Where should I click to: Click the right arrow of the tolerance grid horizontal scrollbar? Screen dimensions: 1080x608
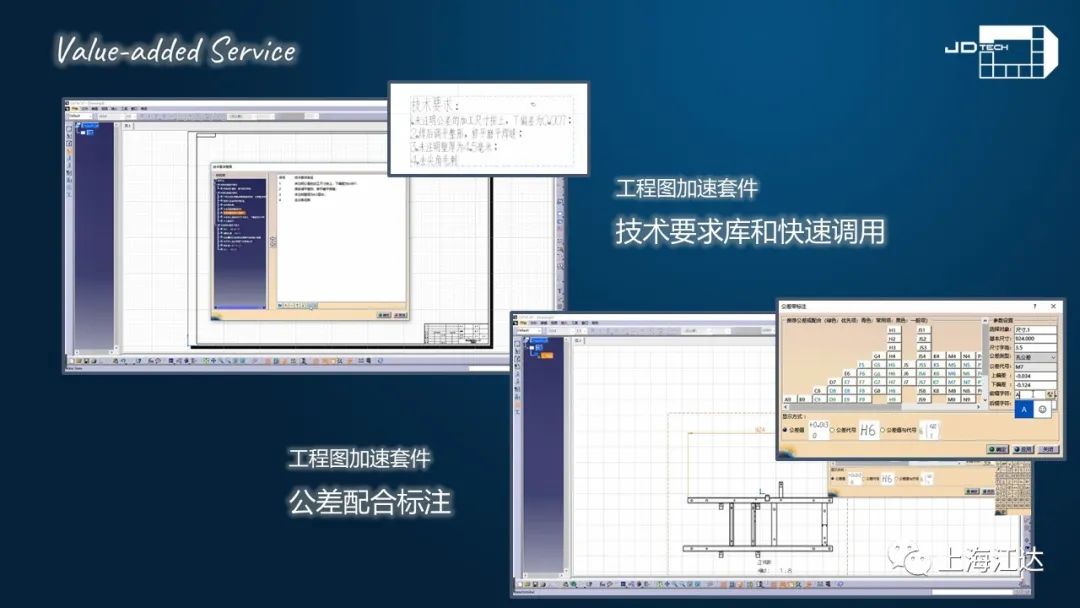coord(978,407)
